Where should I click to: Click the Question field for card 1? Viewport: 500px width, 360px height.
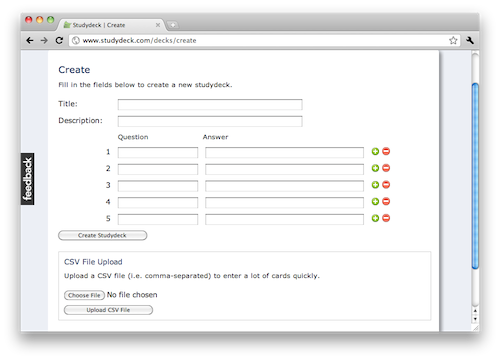pos(158,152)
